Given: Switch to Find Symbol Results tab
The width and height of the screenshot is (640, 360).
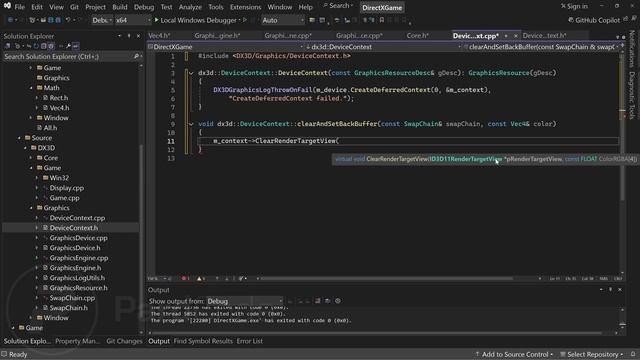Looking at the screenshot, I should pyautogui.click(x=203, y=341).
